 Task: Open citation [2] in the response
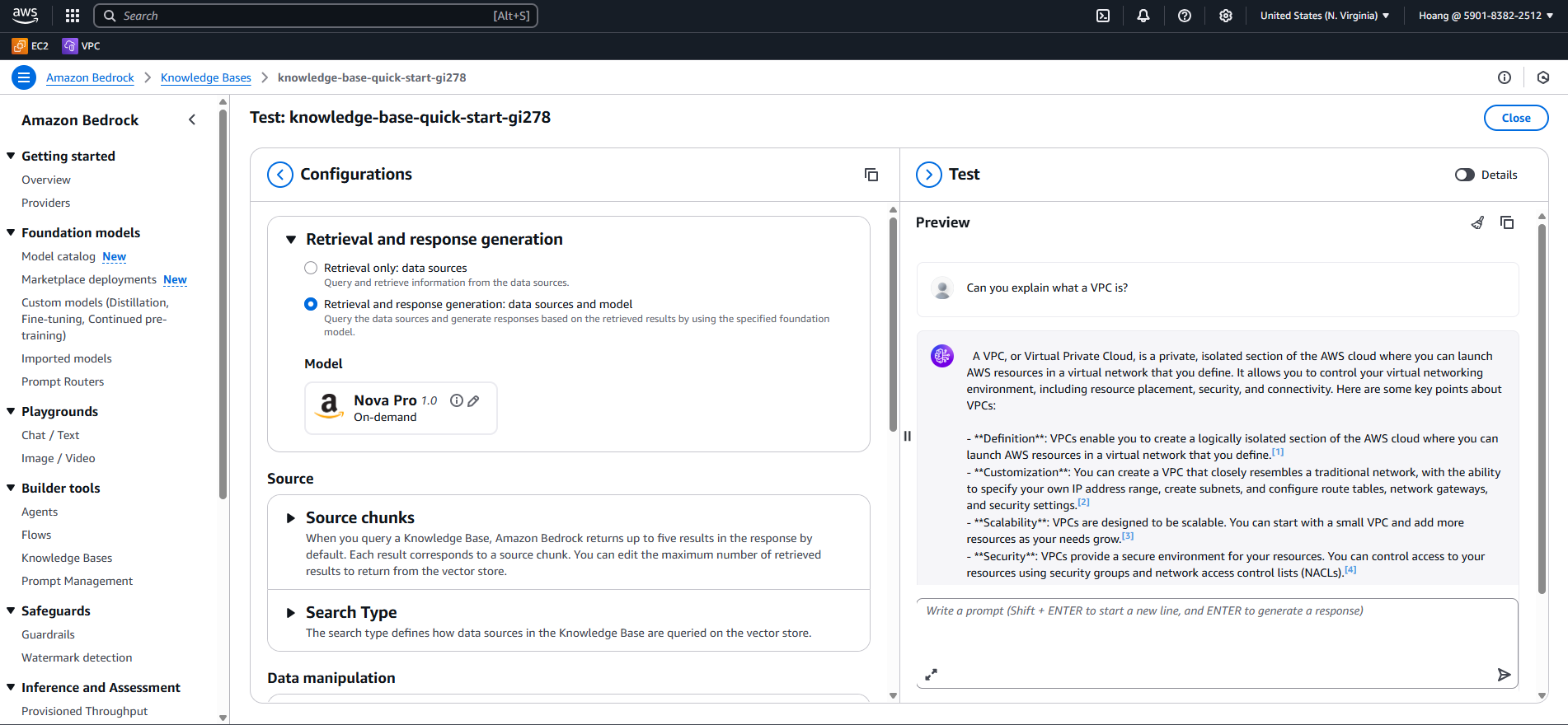coord(1083,502)
